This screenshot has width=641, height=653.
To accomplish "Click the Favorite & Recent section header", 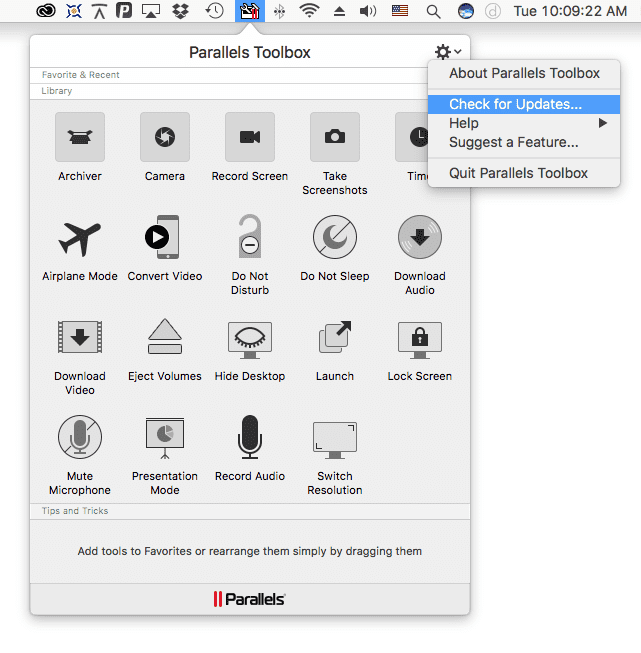I will [250, 75].
